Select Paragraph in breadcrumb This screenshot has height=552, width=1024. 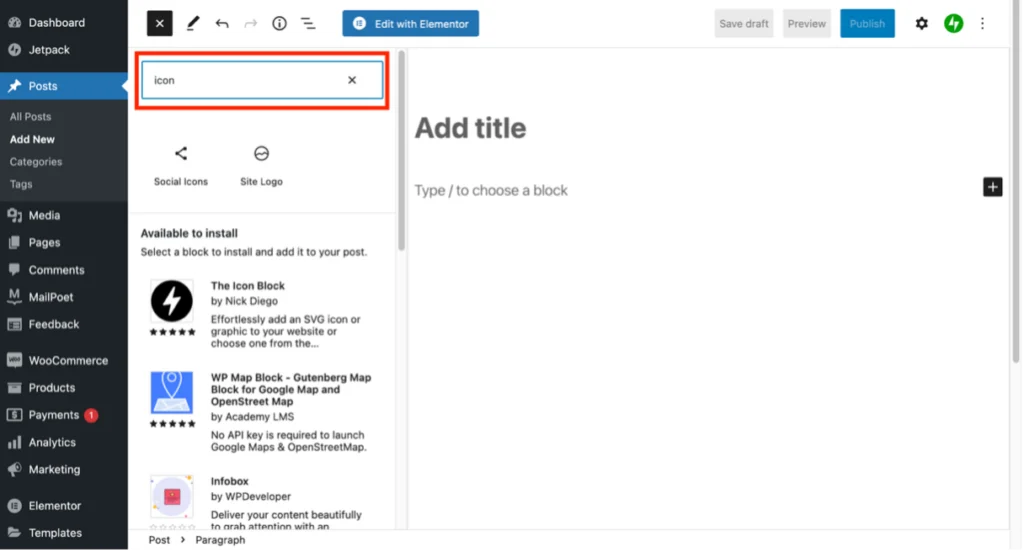220,541
